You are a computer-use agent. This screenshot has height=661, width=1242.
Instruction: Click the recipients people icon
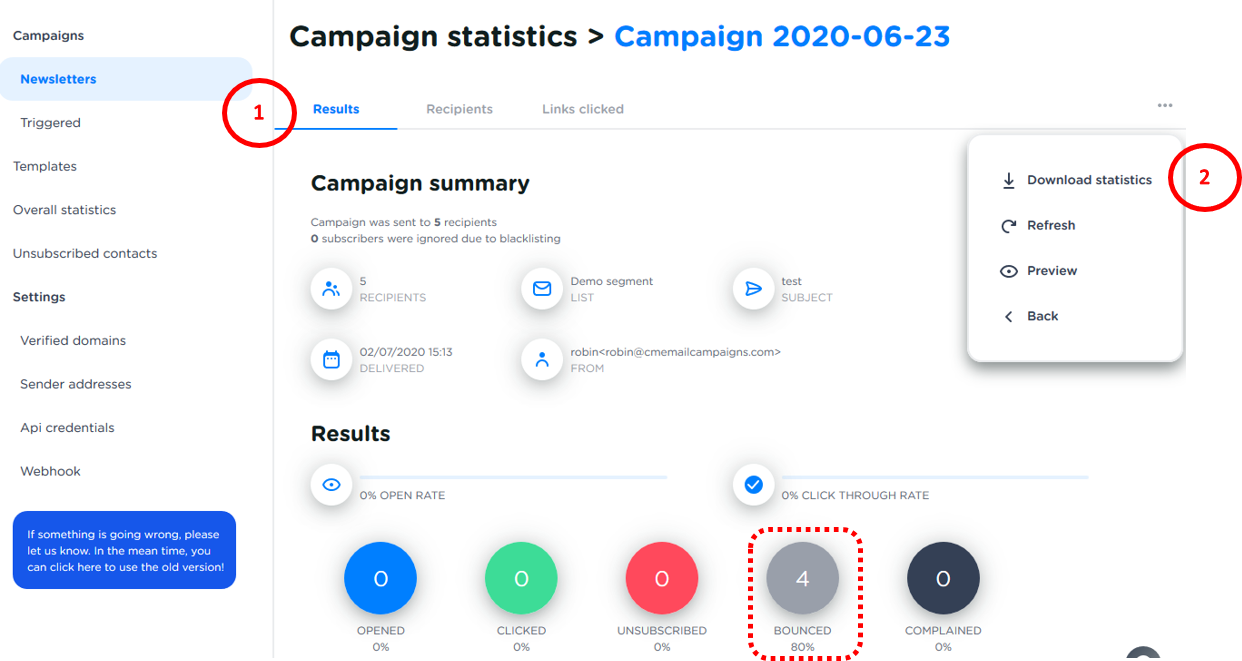point(331,289)
